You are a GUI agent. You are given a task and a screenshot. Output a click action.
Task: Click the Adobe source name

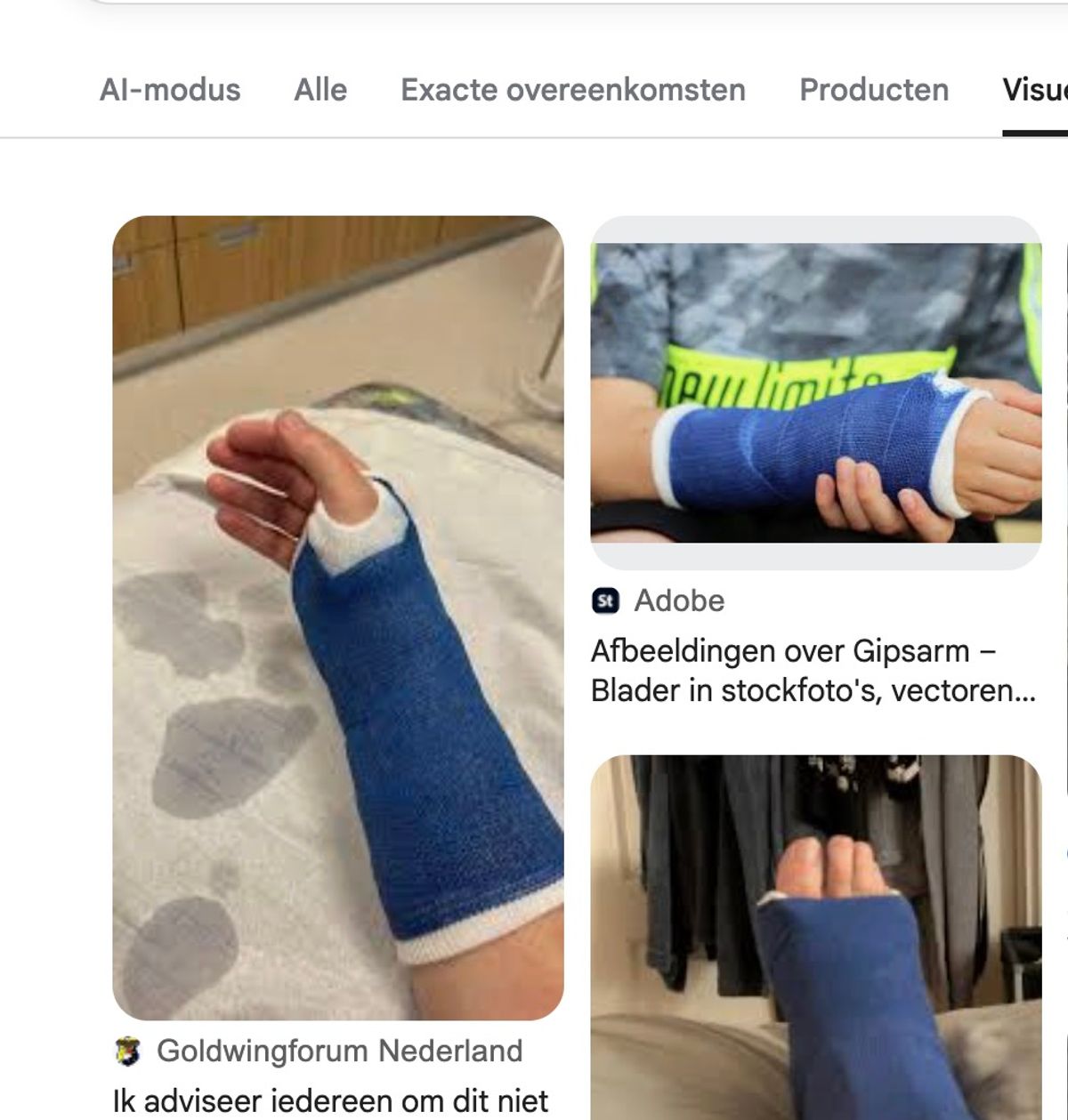[x=679, y=601]
